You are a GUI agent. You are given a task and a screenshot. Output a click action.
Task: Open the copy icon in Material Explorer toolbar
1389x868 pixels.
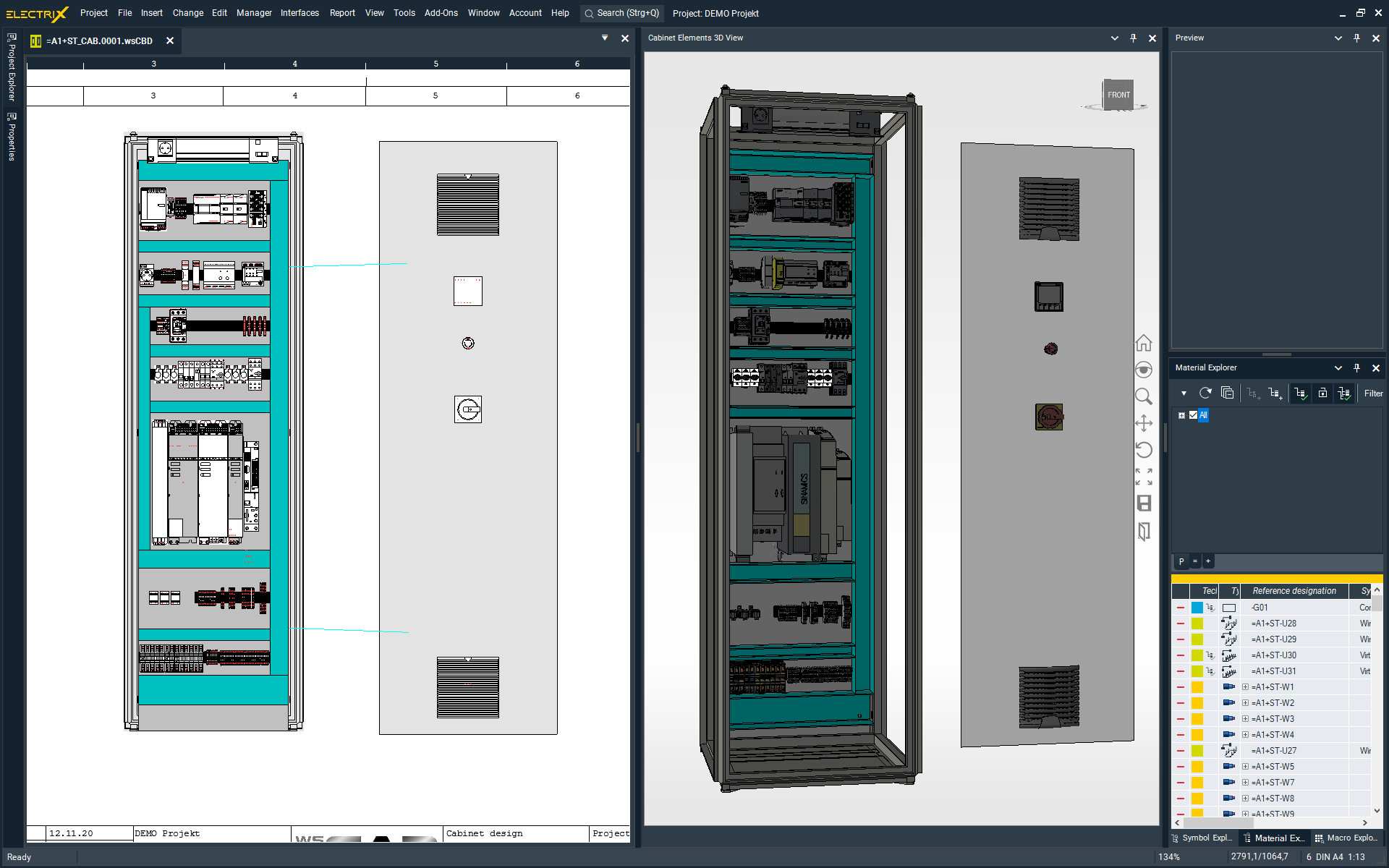(x=1227, y=393)
